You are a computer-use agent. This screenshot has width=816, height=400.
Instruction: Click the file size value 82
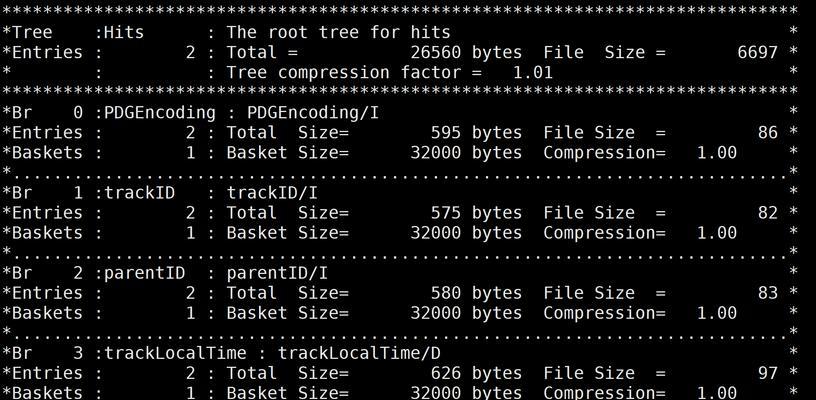pos(768,213)
